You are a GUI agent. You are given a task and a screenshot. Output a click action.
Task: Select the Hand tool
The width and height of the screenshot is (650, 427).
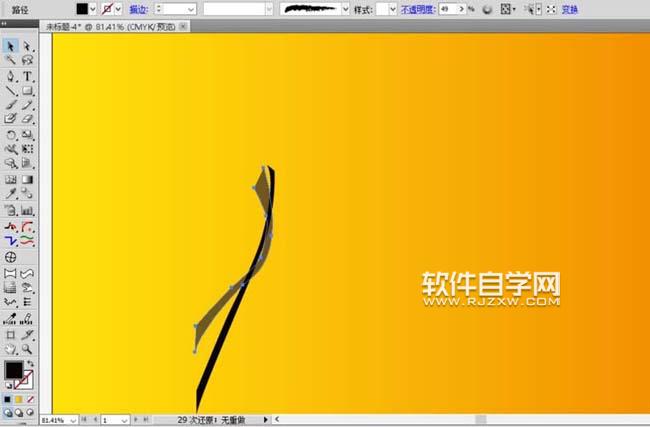10,349
